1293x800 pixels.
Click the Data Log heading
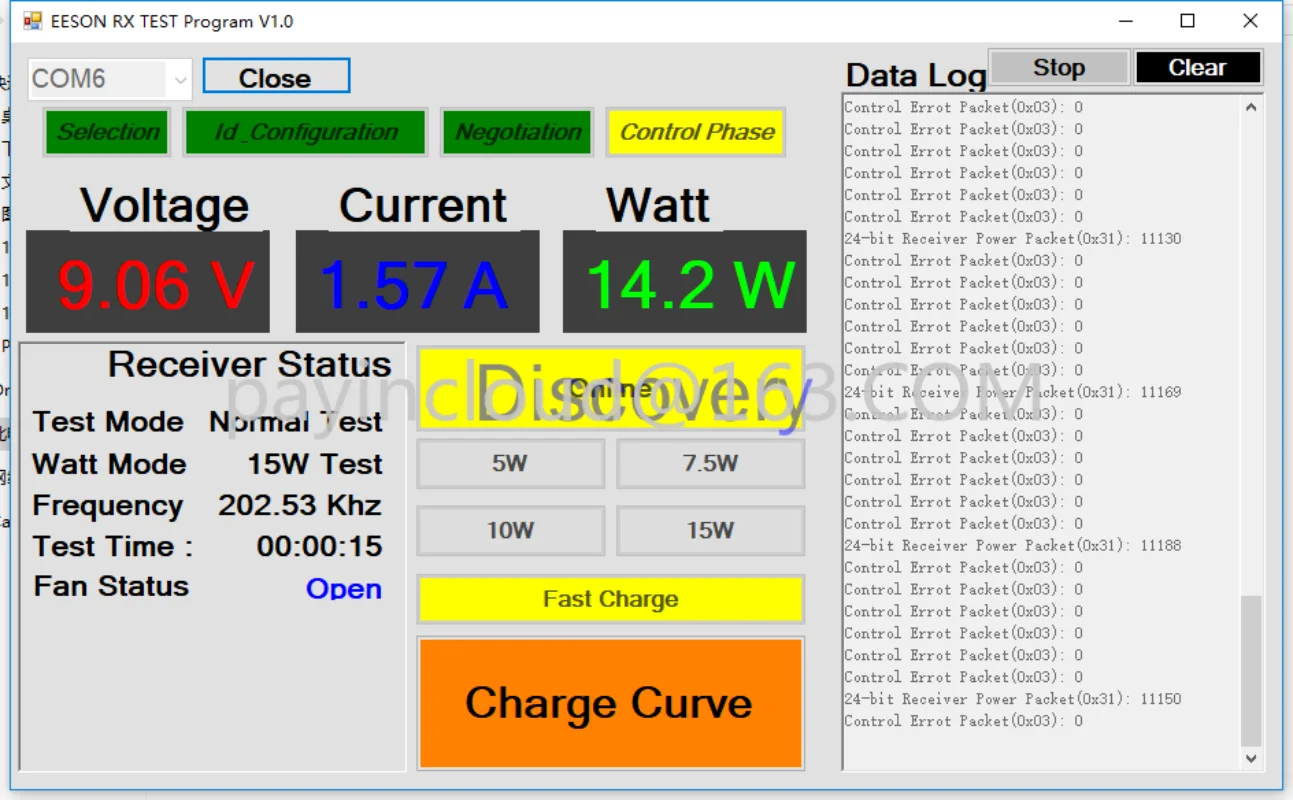point(916,76)
